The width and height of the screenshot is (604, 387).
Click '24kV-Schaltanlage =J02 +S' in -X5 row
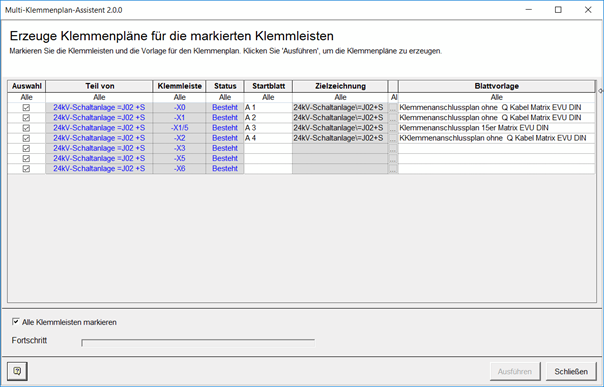(x=99, y=158)
